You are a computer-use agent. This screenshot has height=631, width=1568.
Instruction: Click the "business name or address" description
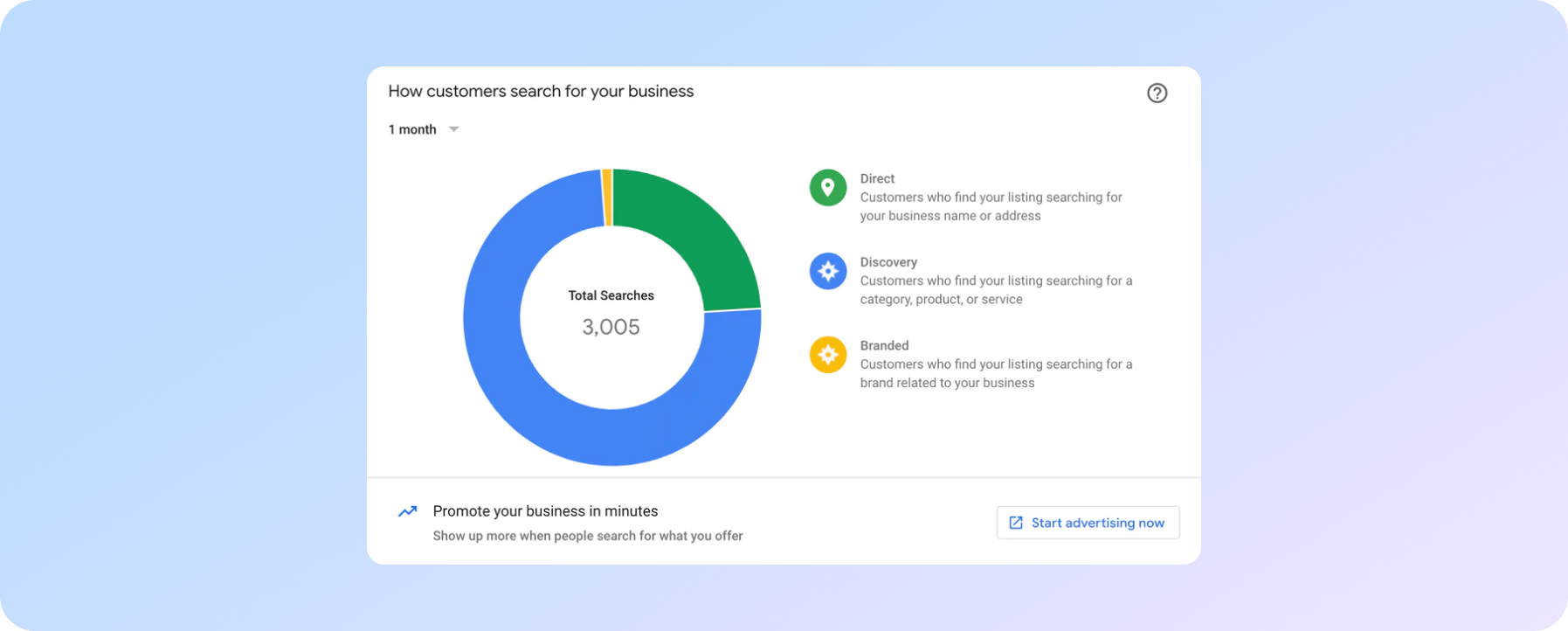point(991,206)
